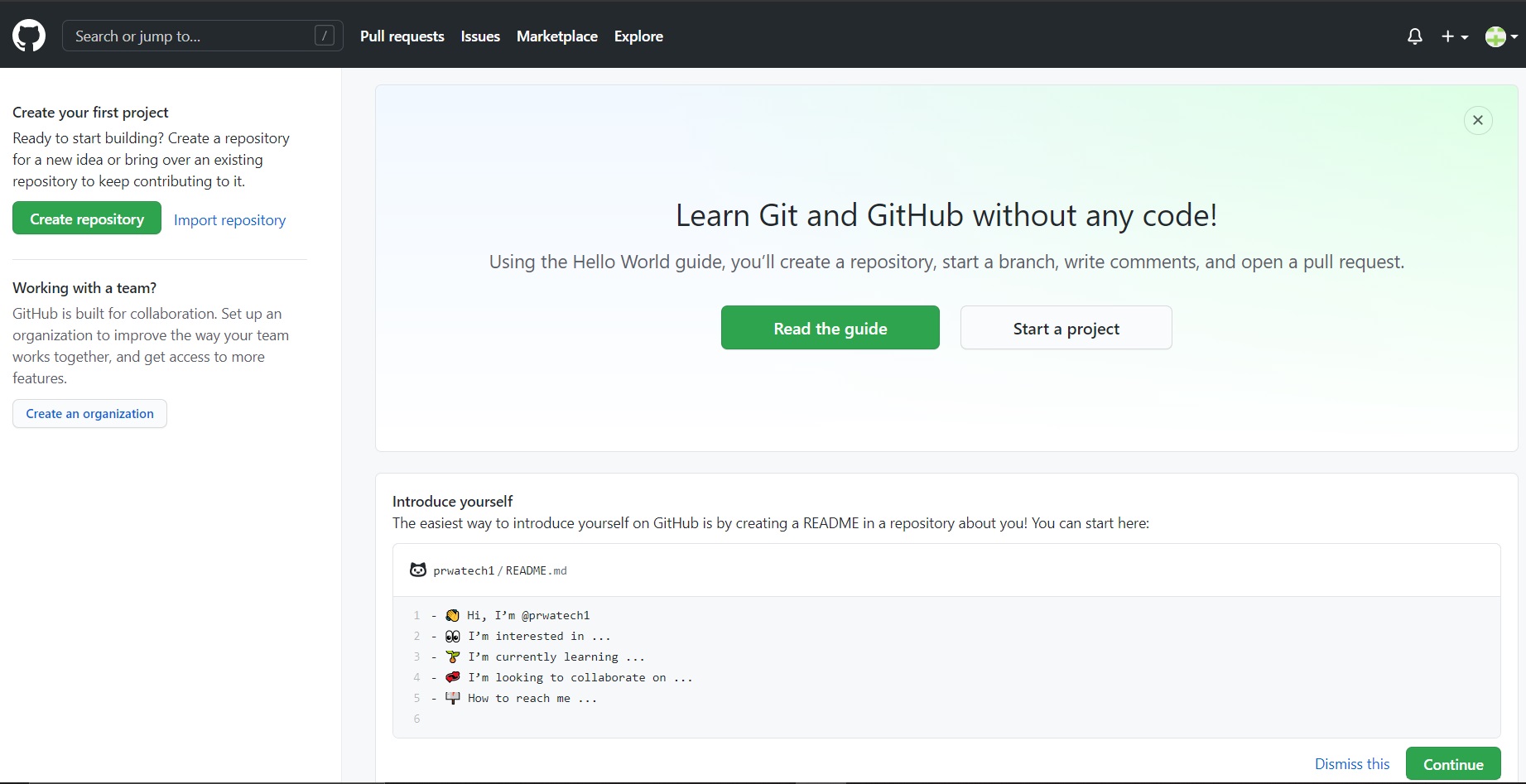1526x784 pixels.
Task: Follow the Import repository link
Action: tap(229, 220)
